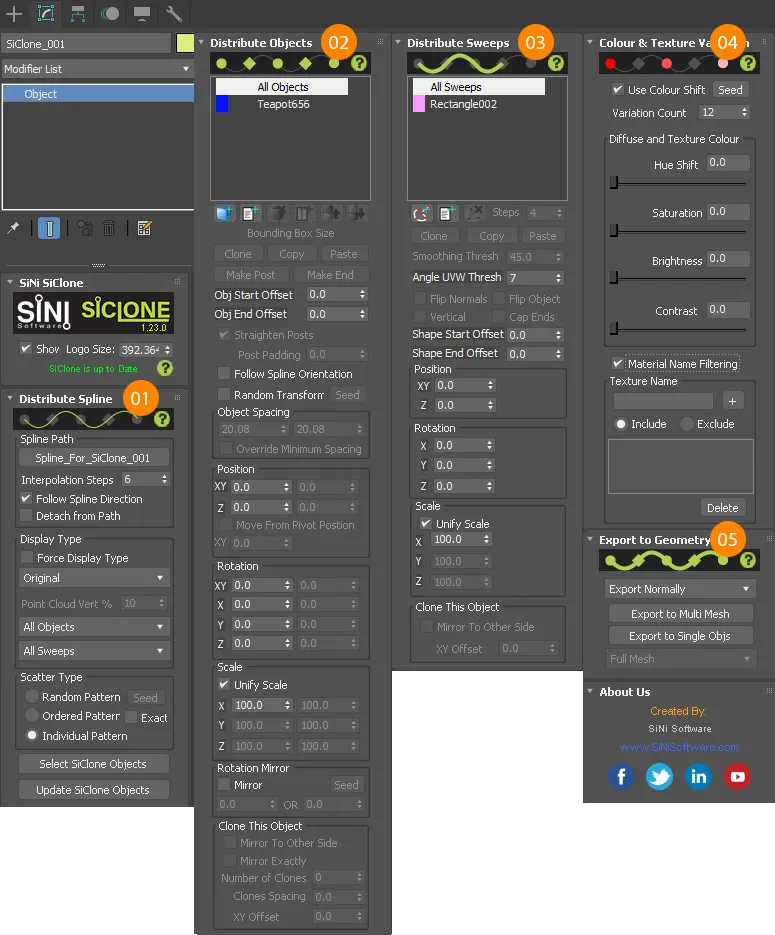The height and width of the screenshot is (935, 775).
Task: Switch to the Utilities wrench tab
Action: (x=173, y=13)
